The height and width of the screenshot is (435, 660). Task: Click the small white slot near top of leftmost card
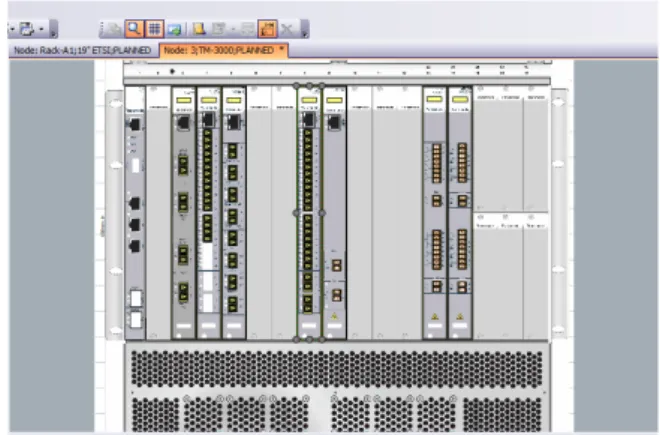136,165
